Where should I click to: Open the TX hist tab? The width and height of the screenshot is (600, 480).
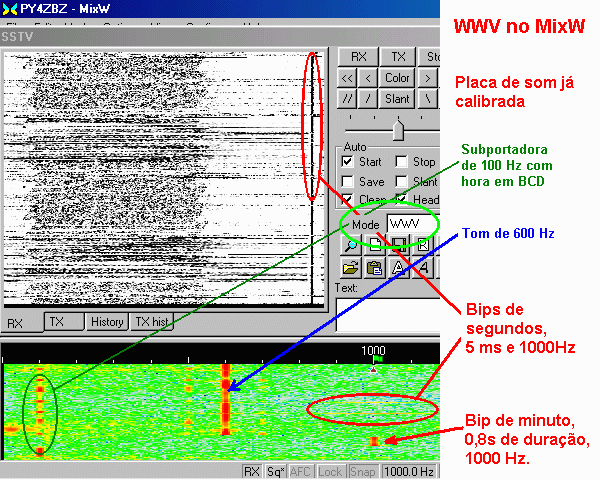click(152, 322)
